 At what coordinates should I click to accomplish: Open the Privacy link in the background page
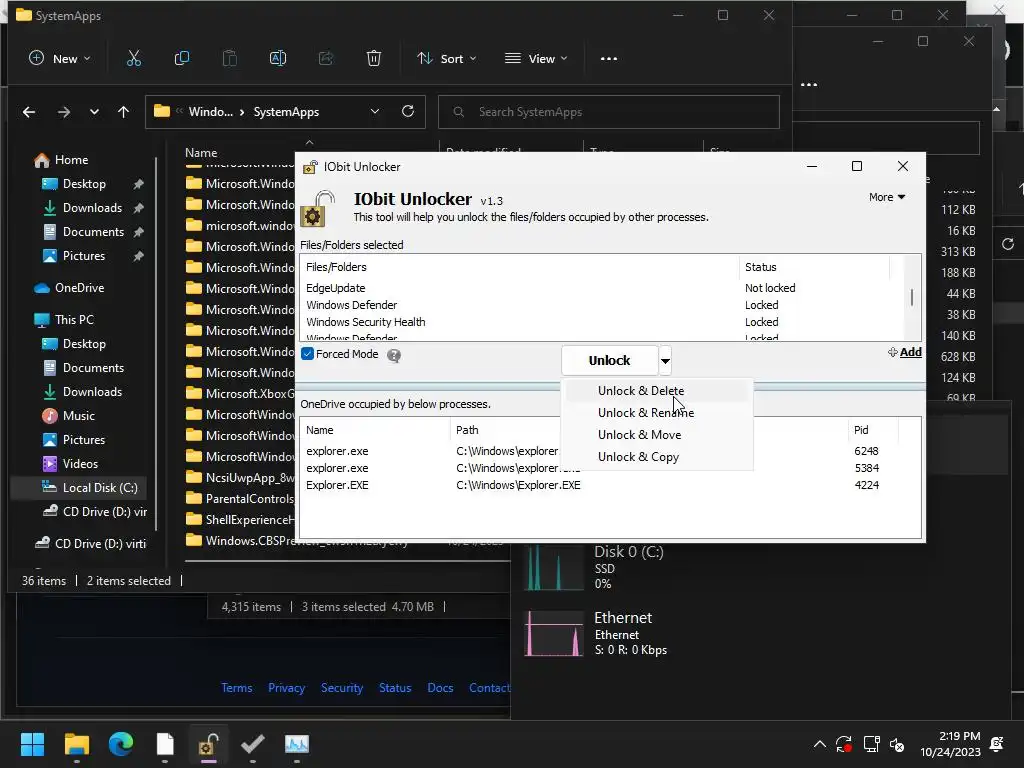click(286, 688)
